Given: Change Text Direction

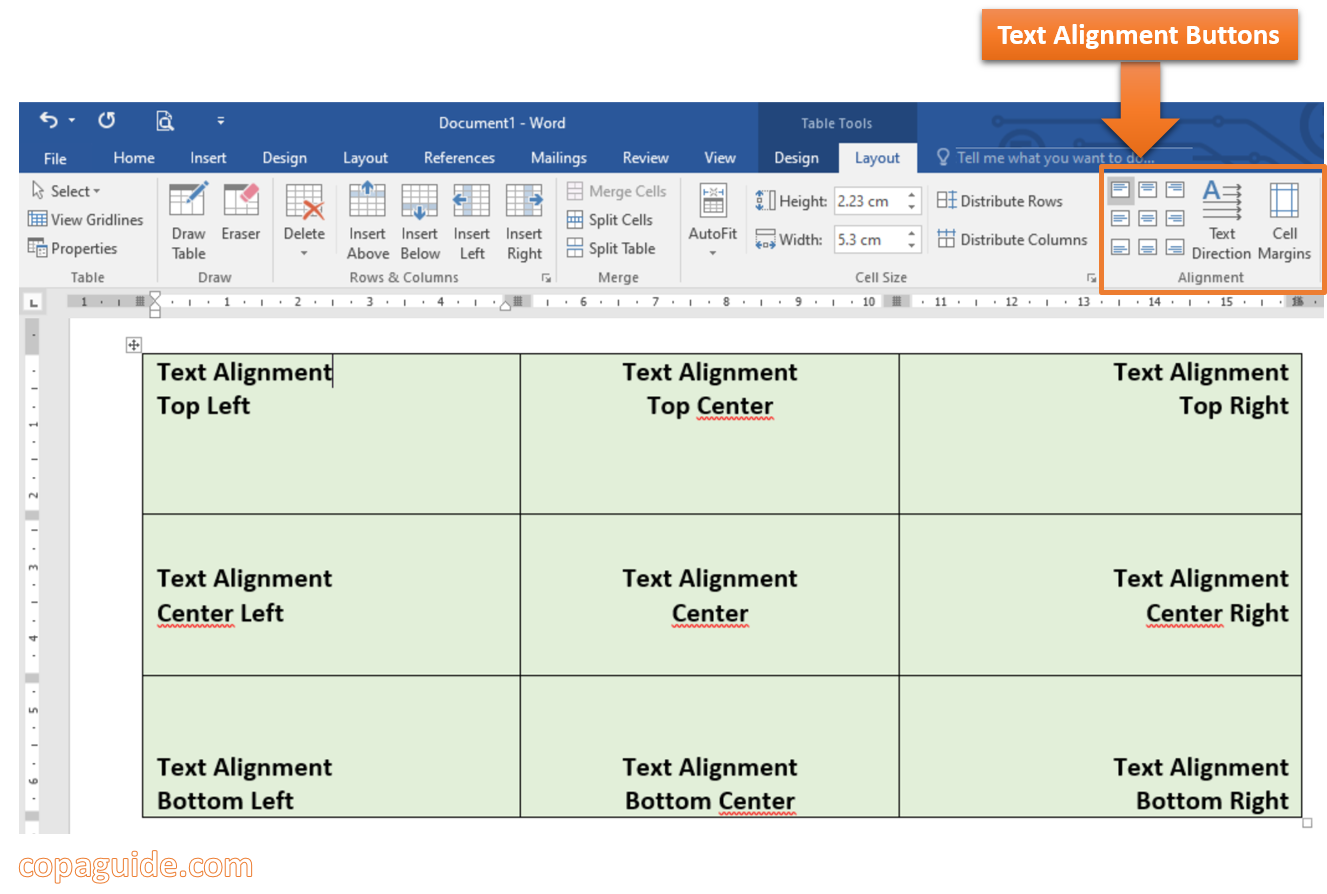Looking at the screenshot, I should pos(1222,218).
